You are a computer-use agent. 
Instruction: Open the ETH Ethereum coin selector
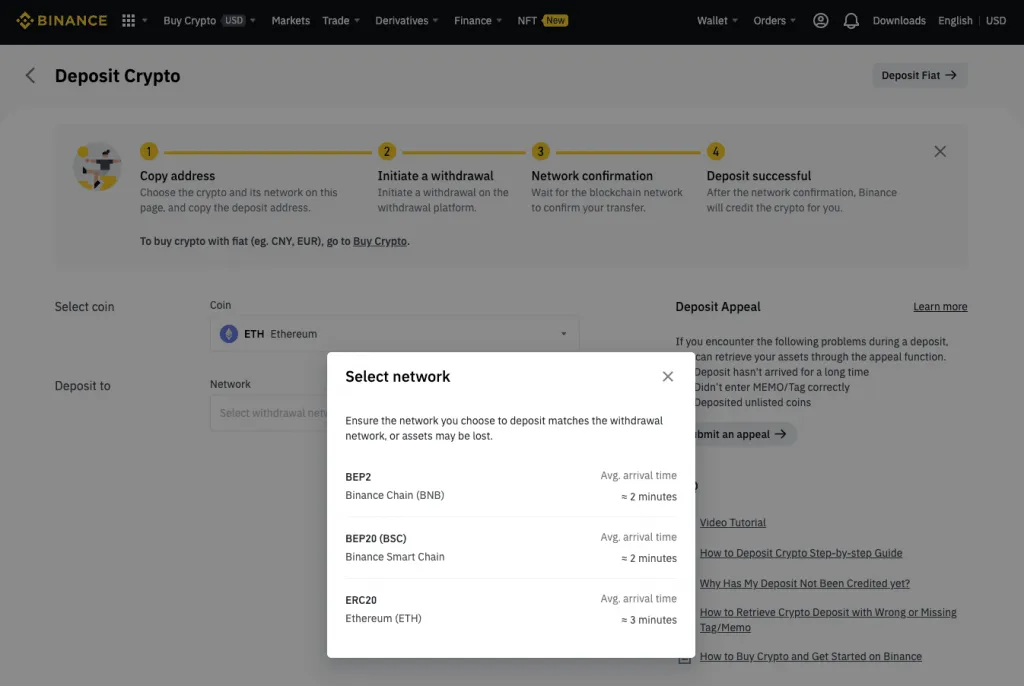pyautogui.click(x=394, y=334)
